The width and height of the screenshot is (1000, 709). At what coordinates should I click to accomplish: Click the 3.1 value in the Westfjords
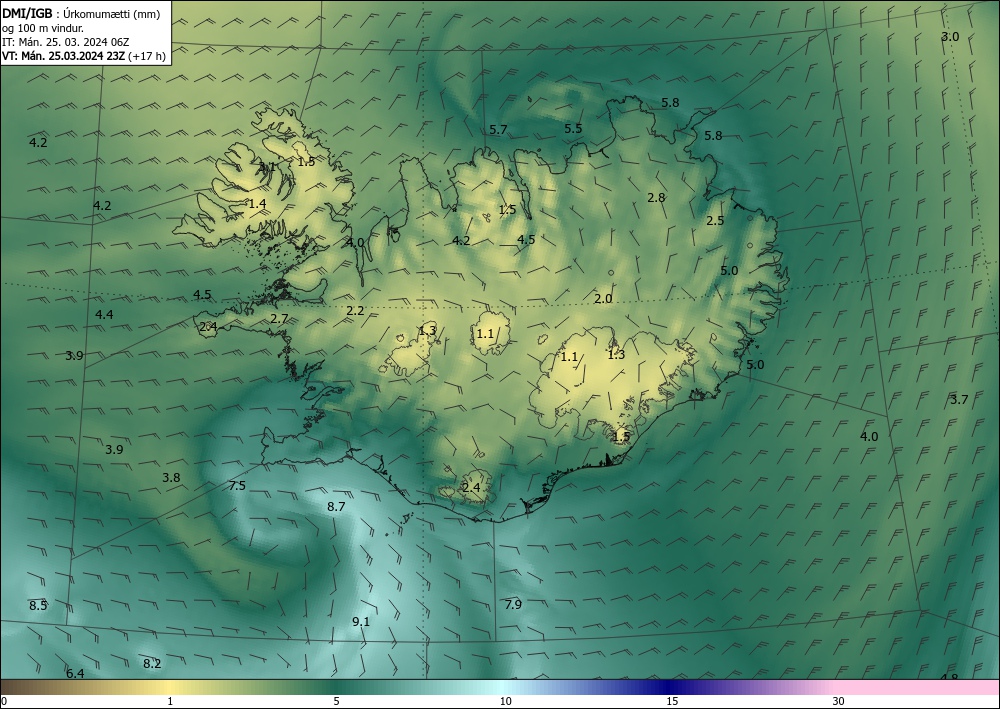267,167
